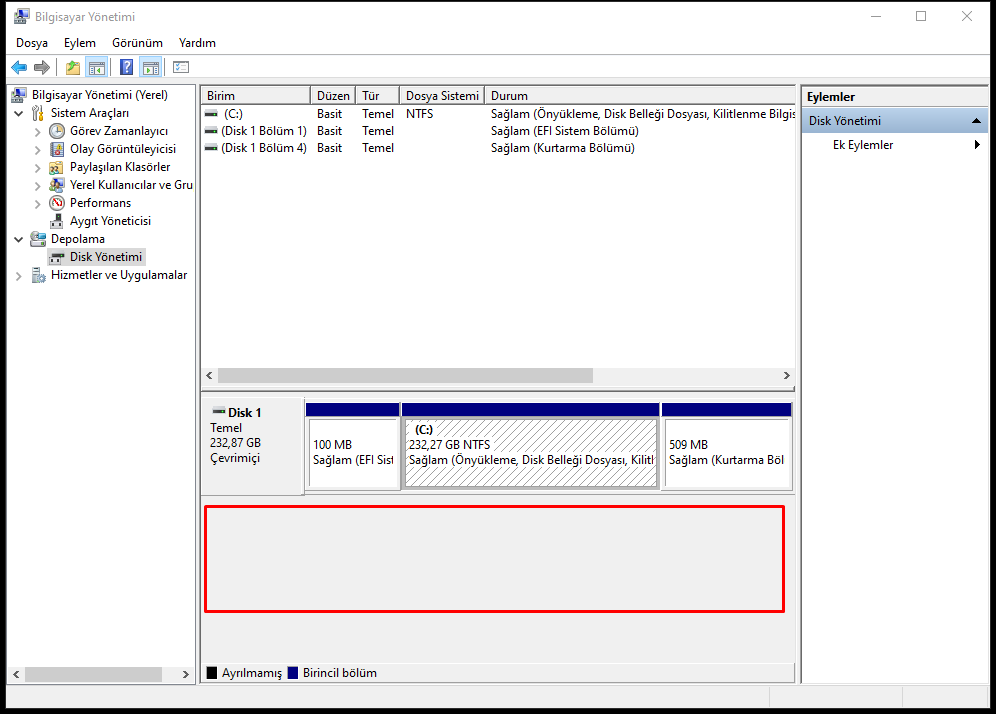This screenshot has height=714, width=996.
Task: Sort by the Tür column header
Action: coord(377,95)
